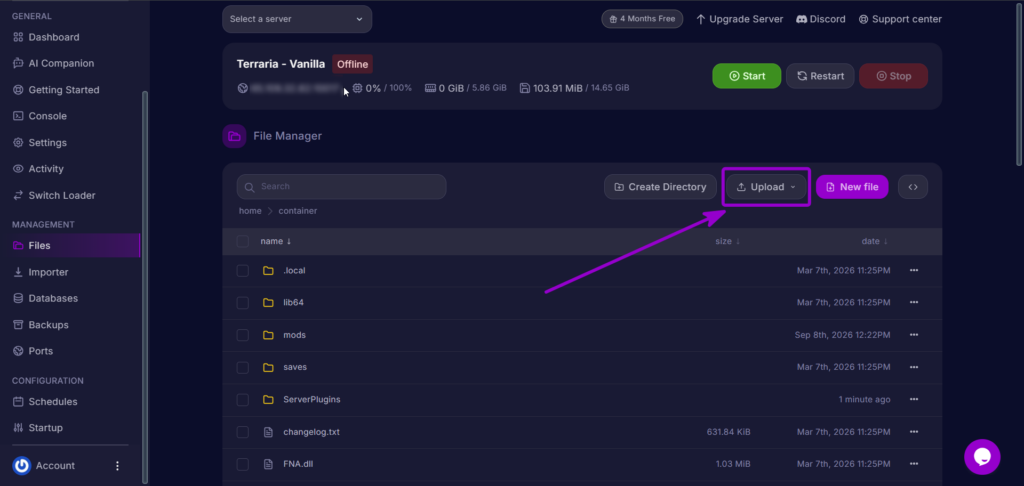Image resolution: width=1024 pixels, height=486 pixels.
Task: Open the live chat bubble
Action: tap(982, 457)
